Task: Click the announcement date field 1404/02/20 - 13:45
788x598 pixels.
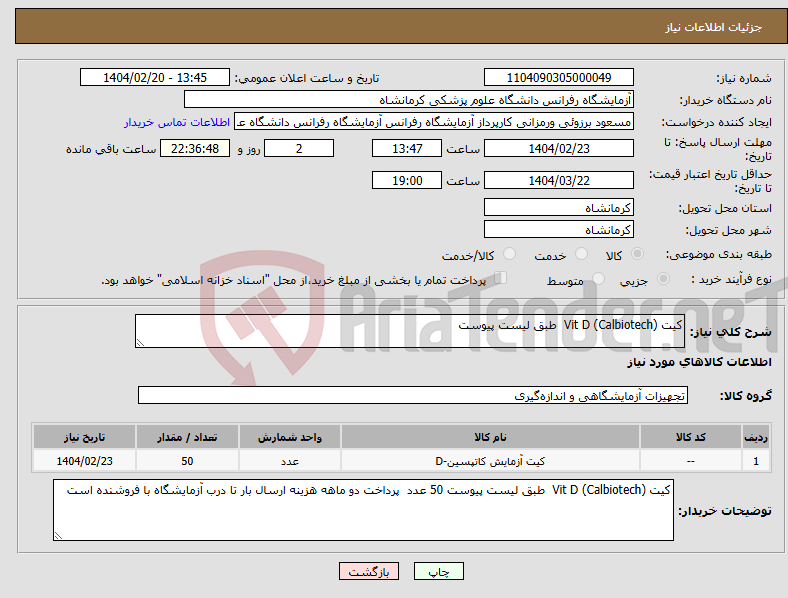Action: (x=155, y=77)
